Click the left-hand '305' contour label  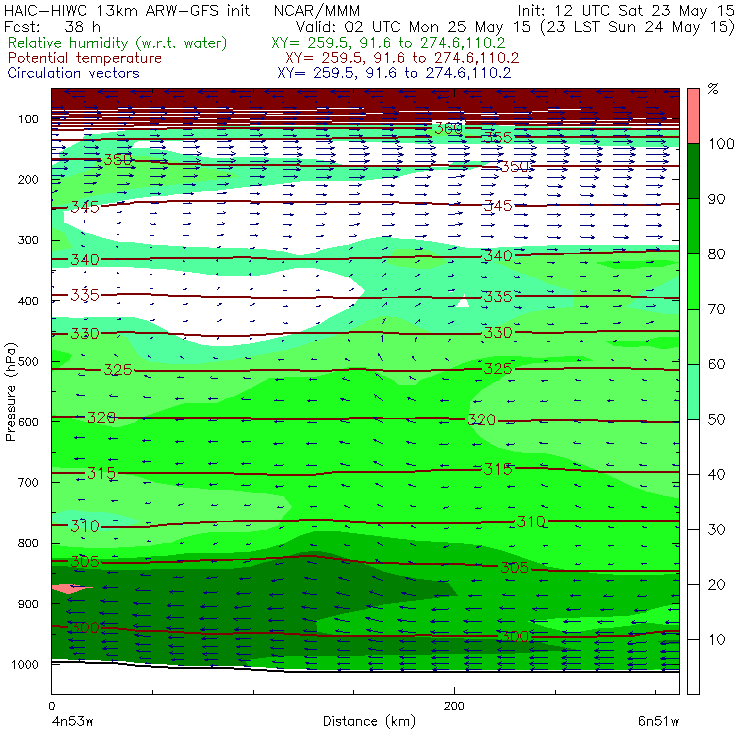point(85,562)
